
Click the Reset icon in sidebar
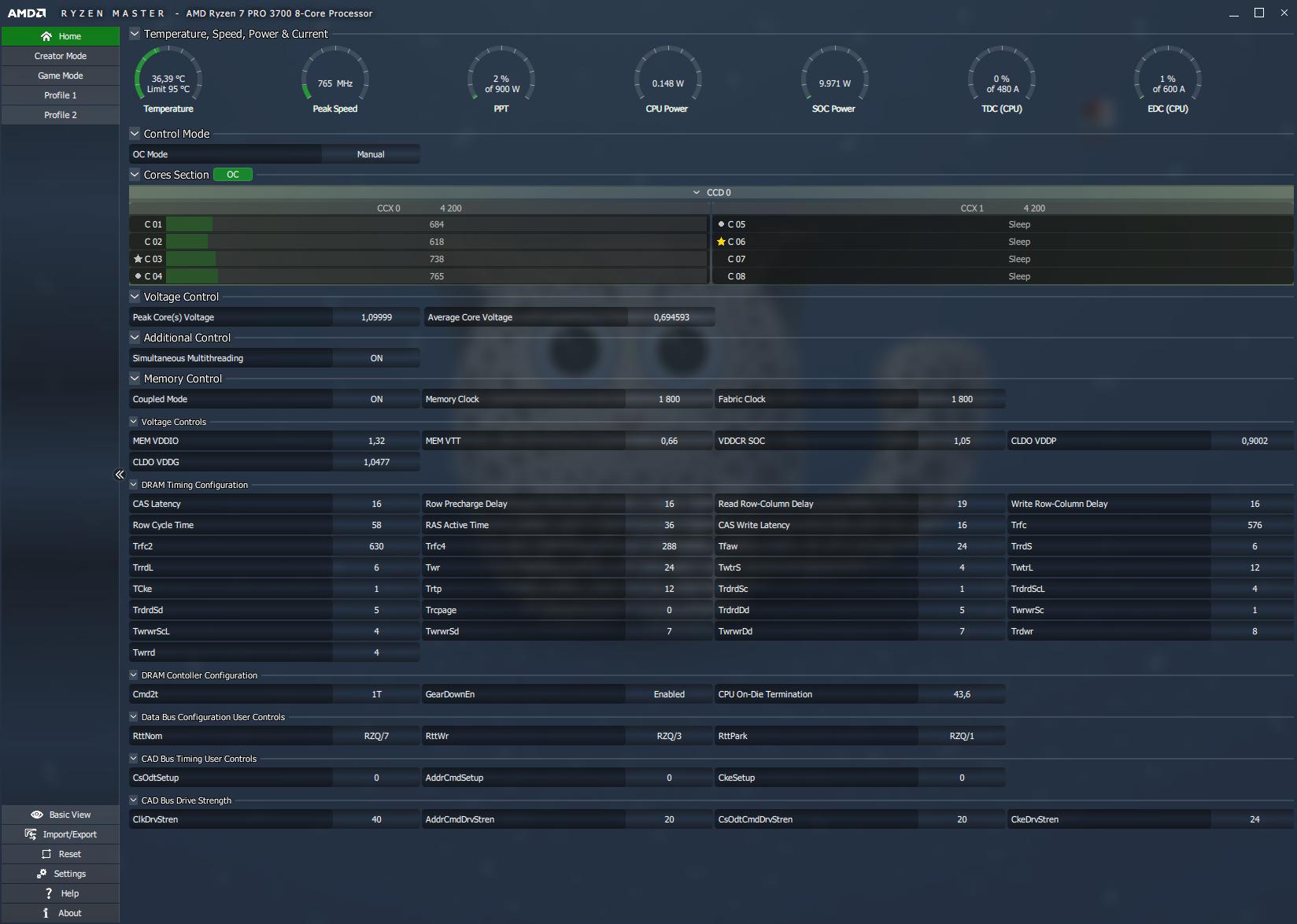(x=46, y=854)
